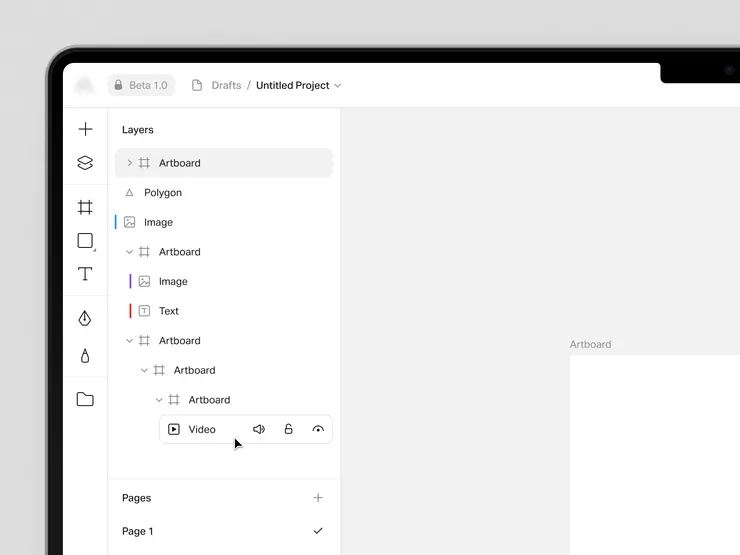This screenshot has width=740, height=555.
Task: Collapse the Artboard above the nested Artboards
Action: click(x=129, y=341)
